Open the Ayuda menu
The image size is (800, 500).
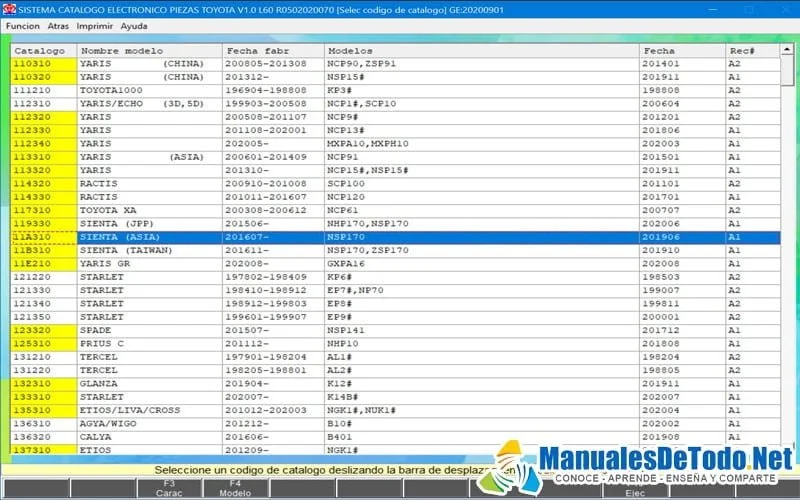pyautogui.click(x=134, y=26)
